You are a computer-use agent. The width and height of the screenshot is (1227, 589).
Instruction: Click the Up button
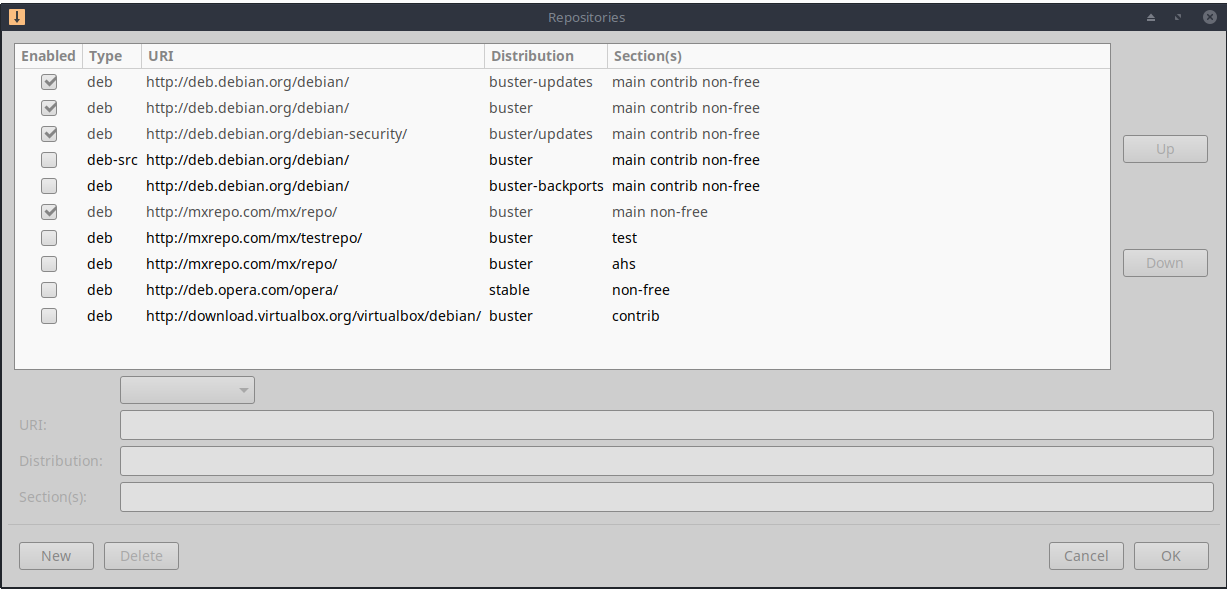click(x=1165, y=149)
